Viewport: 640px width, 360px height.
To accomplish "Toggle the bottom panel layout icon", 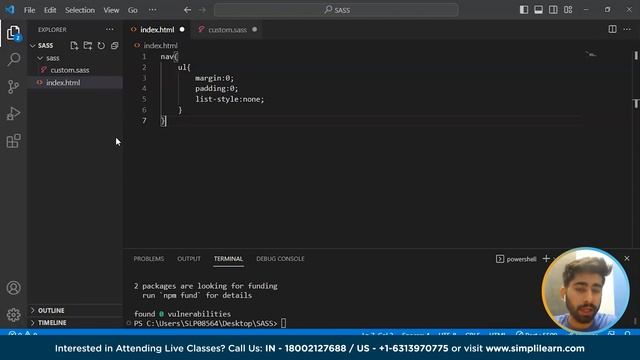I will pyautogui.click(x=538, y=10).
